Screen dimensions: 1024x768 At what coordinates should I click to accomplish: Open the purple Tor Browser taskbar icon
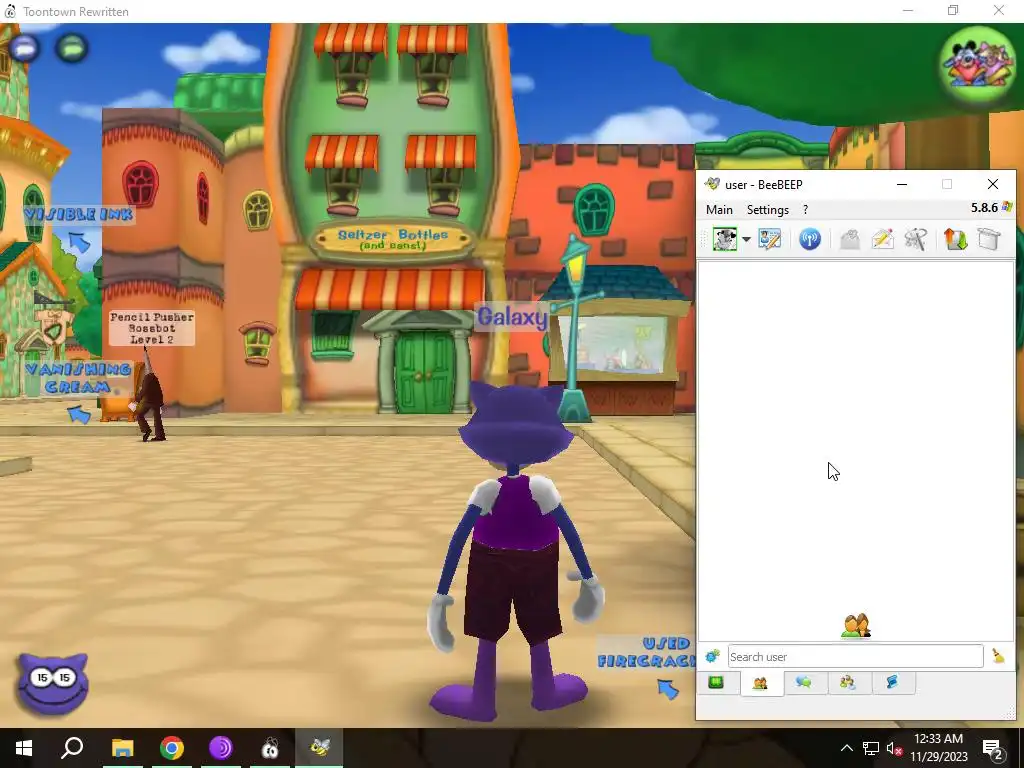pos(221,748)
